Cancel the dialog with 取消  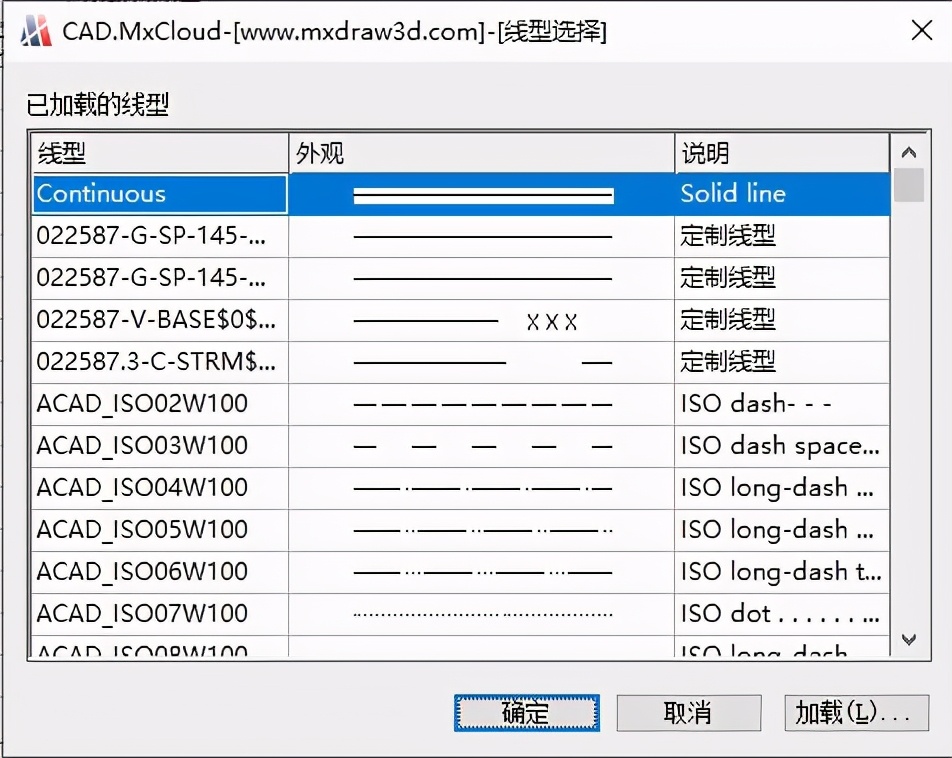coord(688,713)
